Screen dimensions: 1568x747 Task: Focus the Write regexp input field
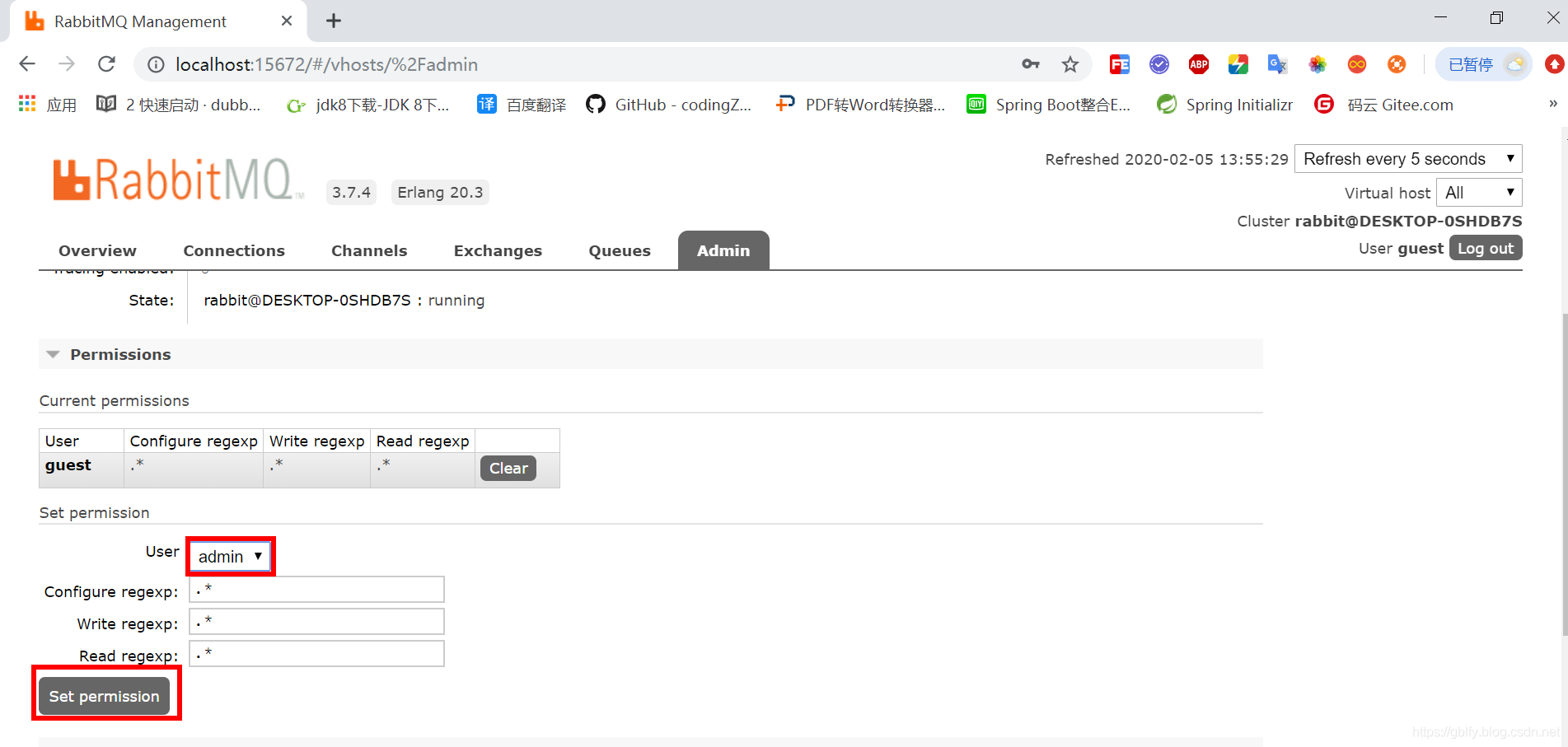316,622
